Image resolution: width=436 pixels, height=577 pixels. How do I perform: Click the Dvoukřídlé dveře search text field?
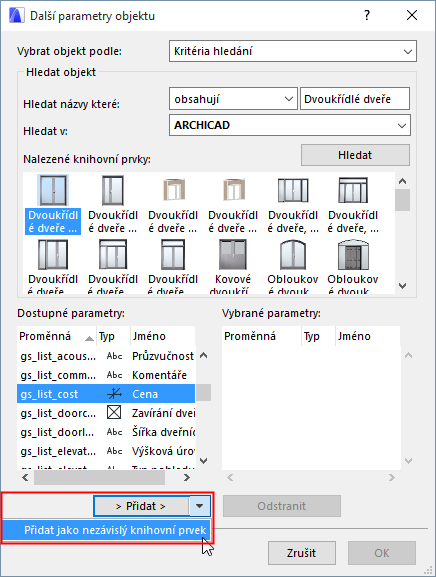(x=355, y=99)
